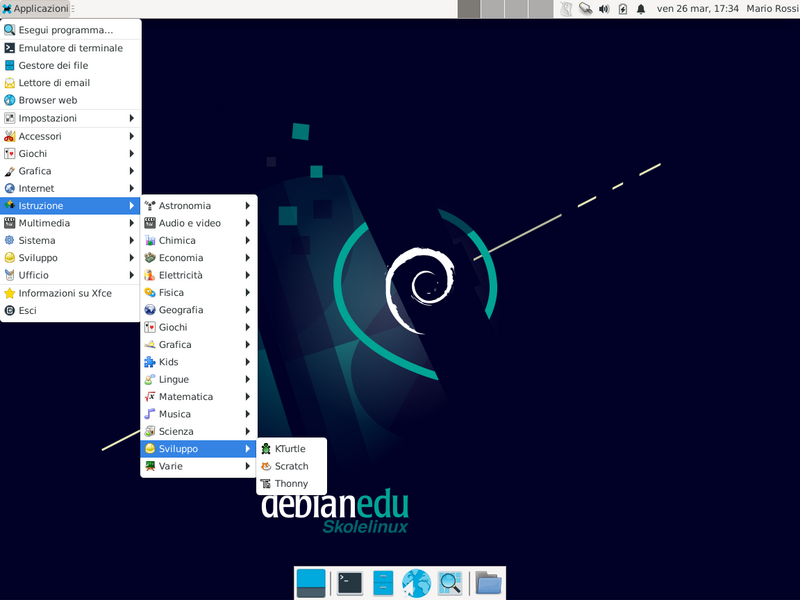Select Varie education category

coord(198,466)
